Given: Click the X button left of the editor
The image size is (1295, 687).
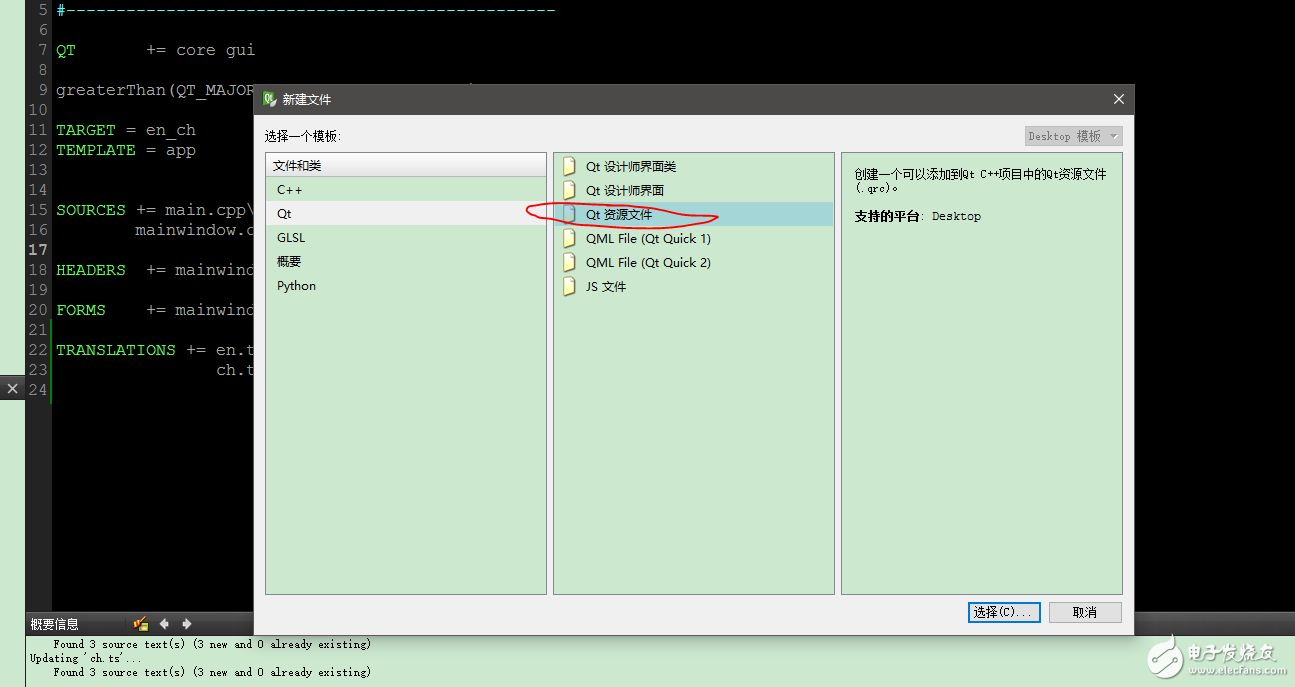Looking at the screenshot, I should coord(12,388).
